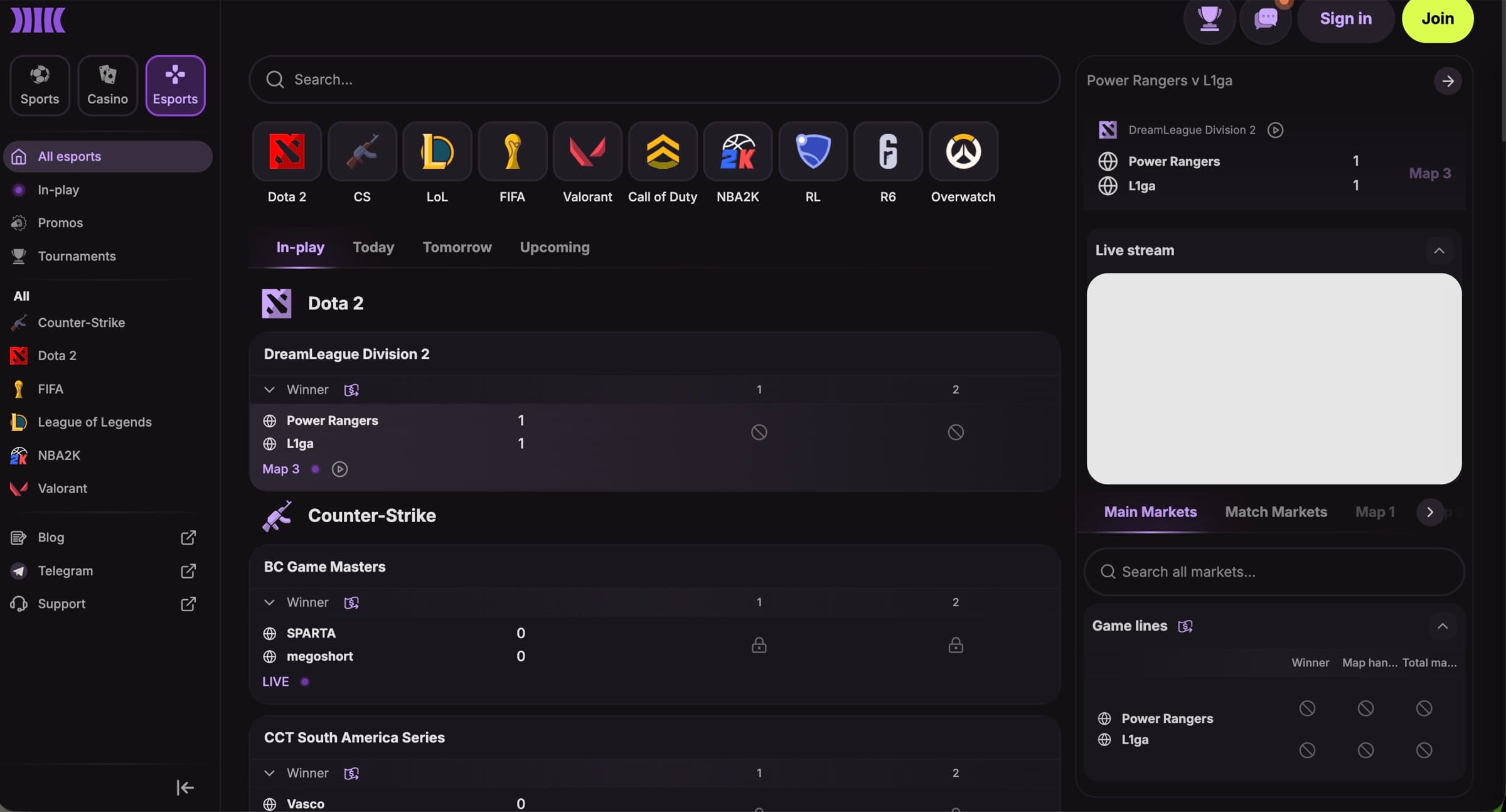Switch to the Sports section

tap(40, 85)
